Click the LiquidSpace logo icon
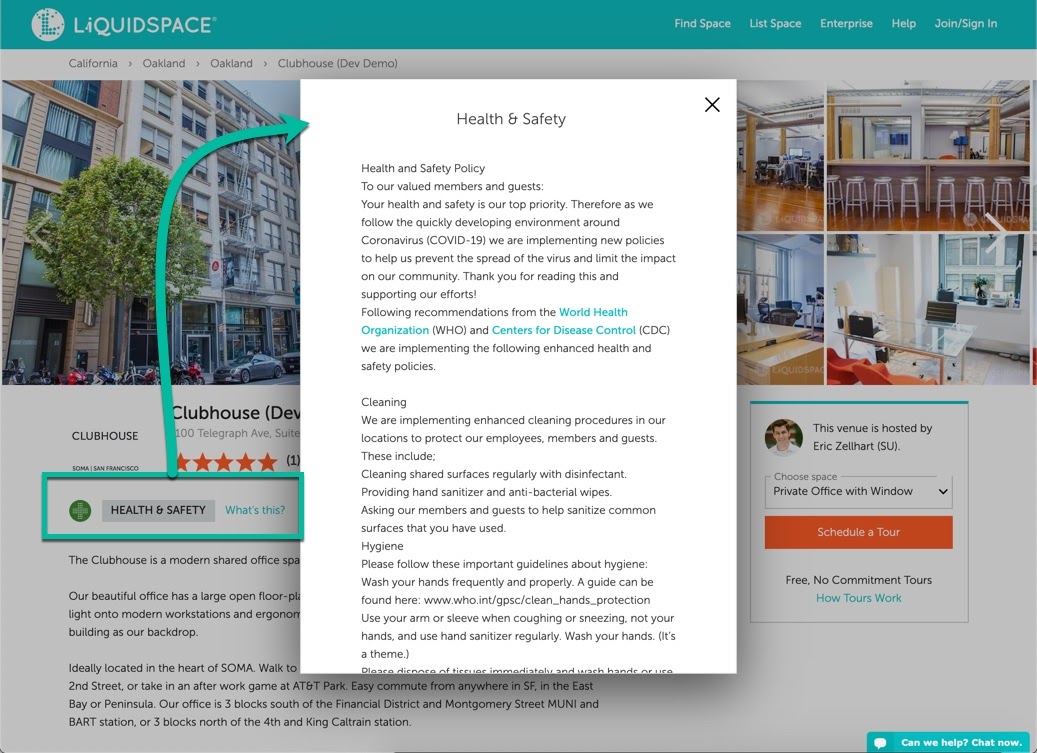This screenshot has height=753, width=1037. point(47,24)
